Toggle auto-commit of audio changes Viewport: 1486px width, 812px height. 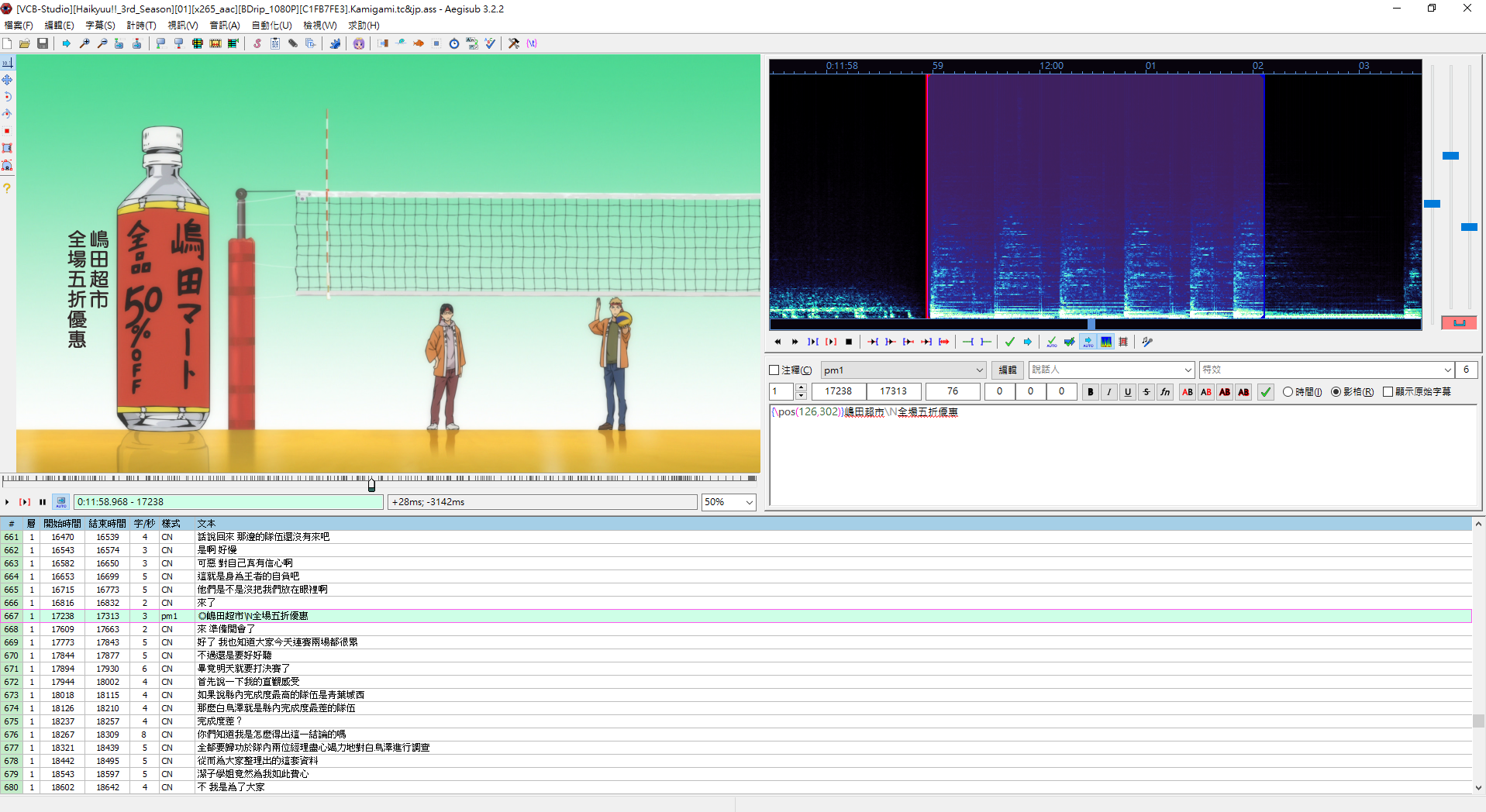coord(1052,342)
